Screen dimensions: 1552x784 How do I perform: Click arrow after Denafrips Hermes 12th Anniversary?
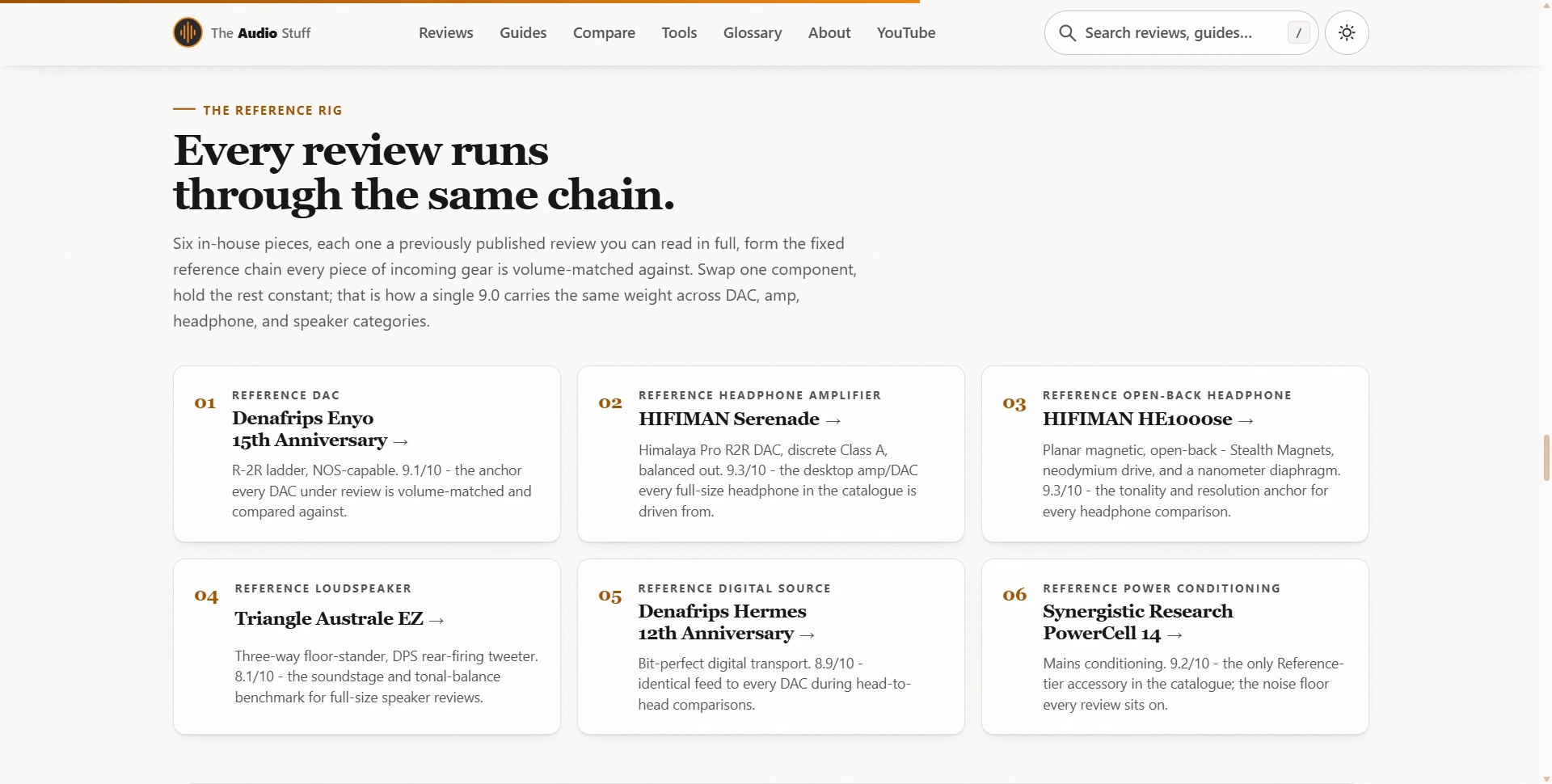point(807,634)
